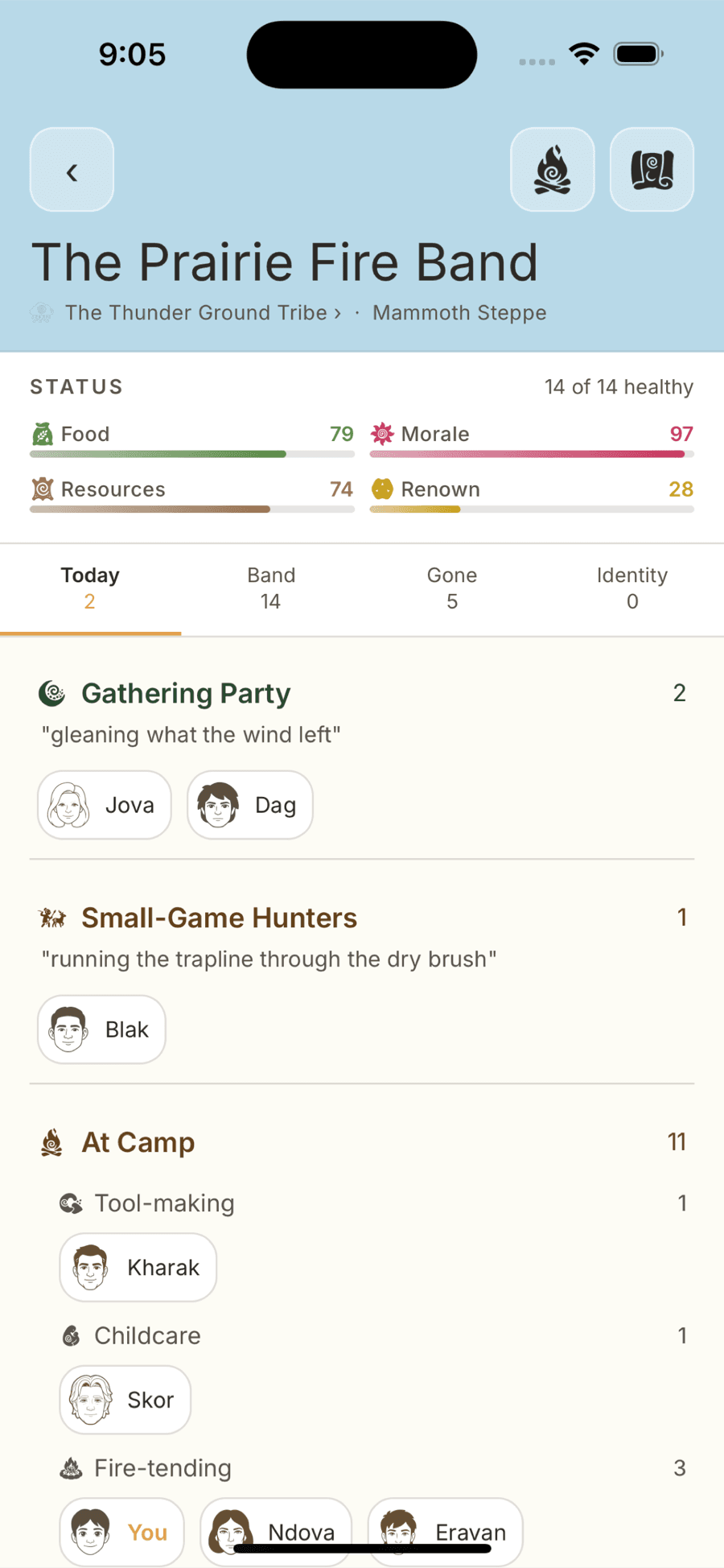This screenshot has height=1568, width=724.
Task: Open the map scroll icon button
Action: pyautogui.click(x=652, y=170)
